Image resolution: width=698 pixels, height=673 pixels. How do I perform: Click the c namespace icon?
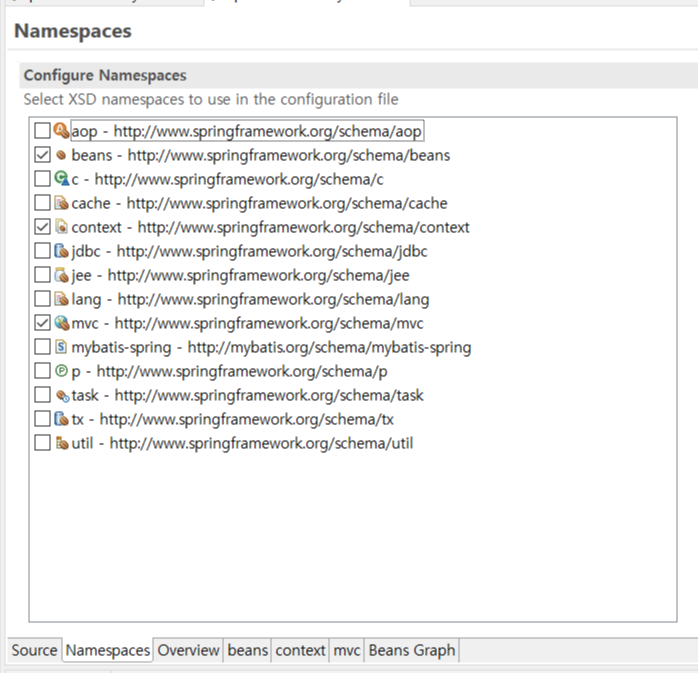(x=61, y=179)
